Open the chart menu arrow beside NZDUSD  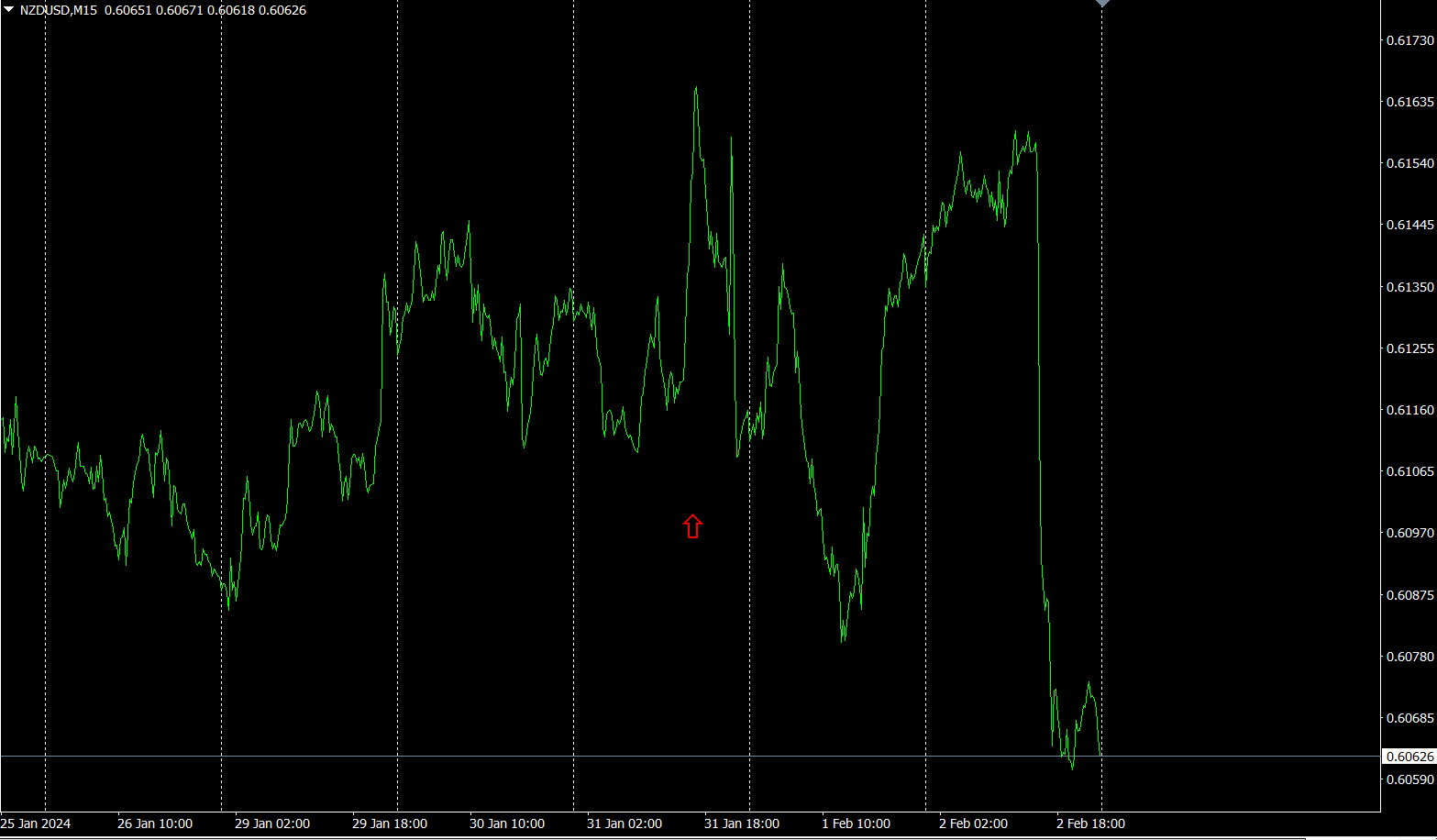(8, 10)
